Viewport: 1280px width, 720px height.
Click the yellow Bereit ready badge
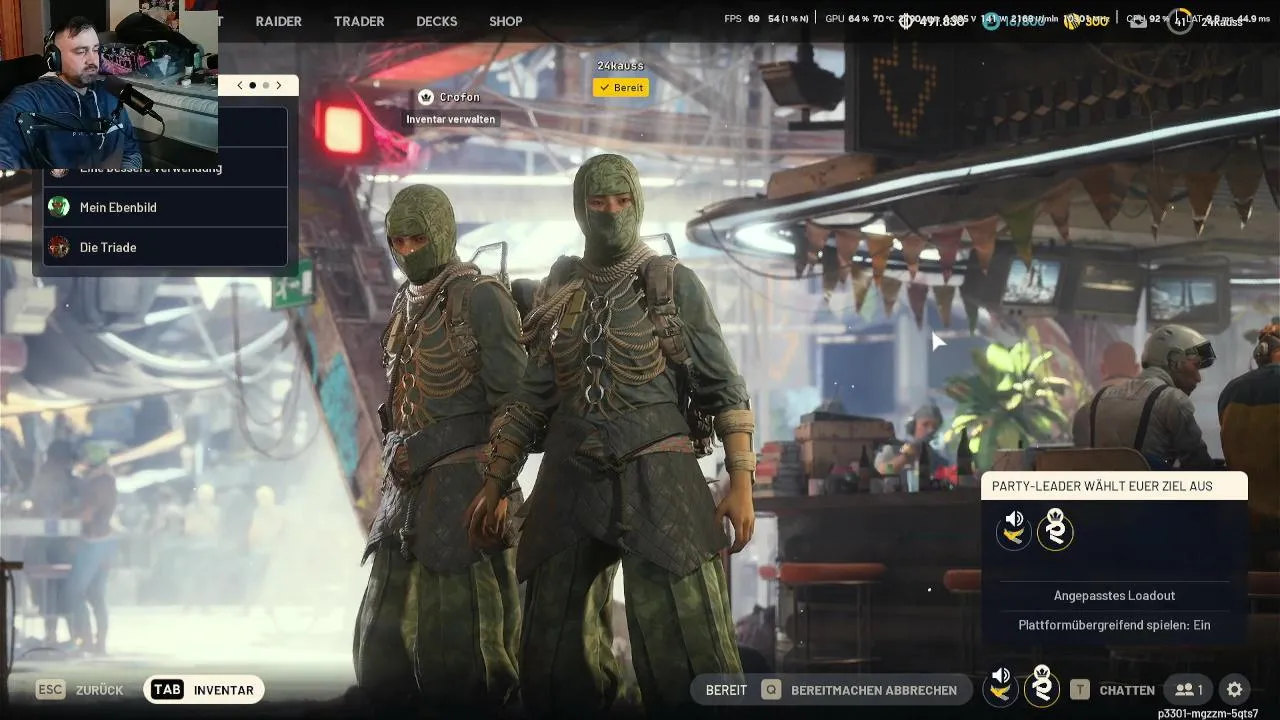[620, 88]
